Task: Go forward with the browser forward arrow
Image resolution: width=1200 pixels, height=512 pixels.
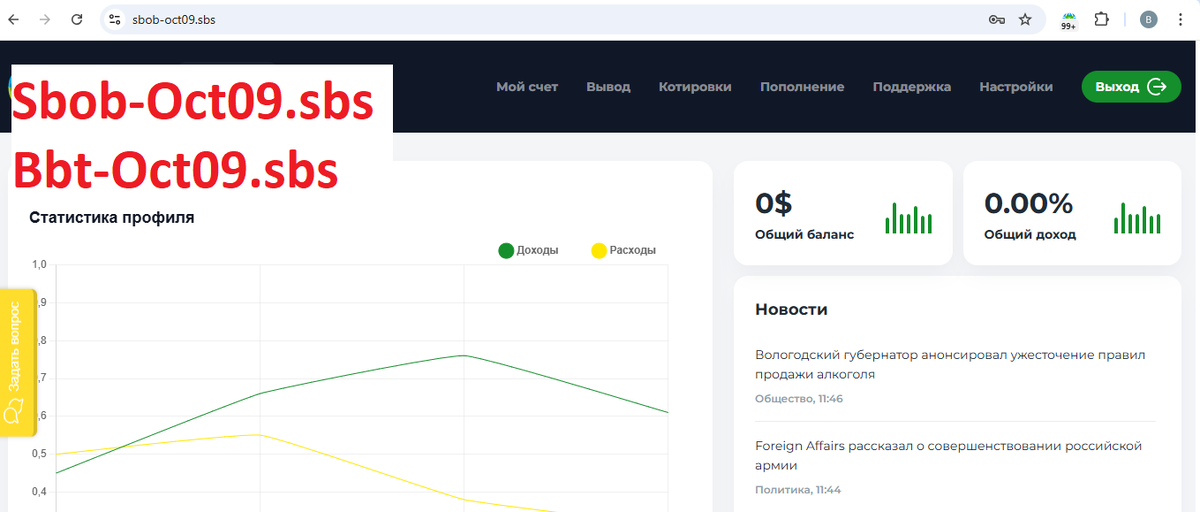Action: coord(45,19)
